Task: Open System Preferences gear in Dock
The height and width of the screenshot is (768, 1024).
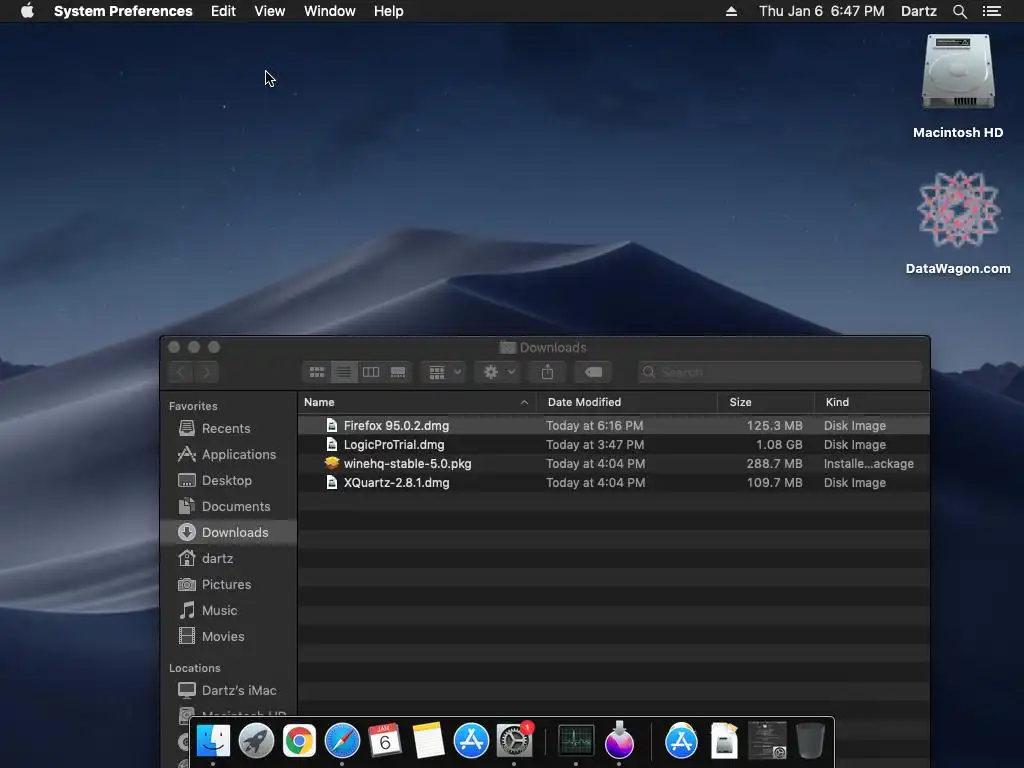Action: [x=514, y=741]
